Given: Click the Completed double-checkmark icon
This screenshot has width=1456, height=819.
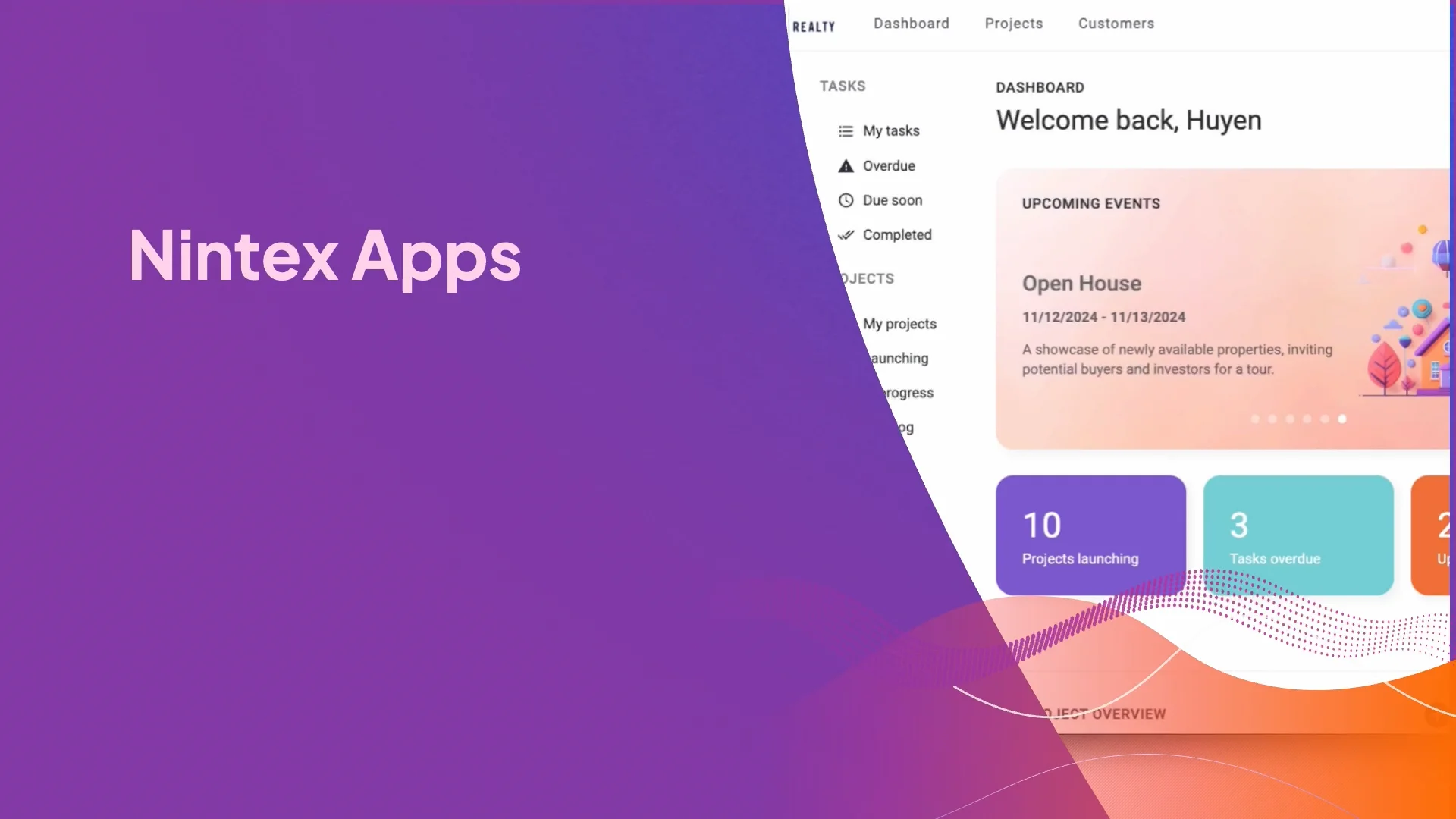Looking at the screenshot, I should [846, 235].
